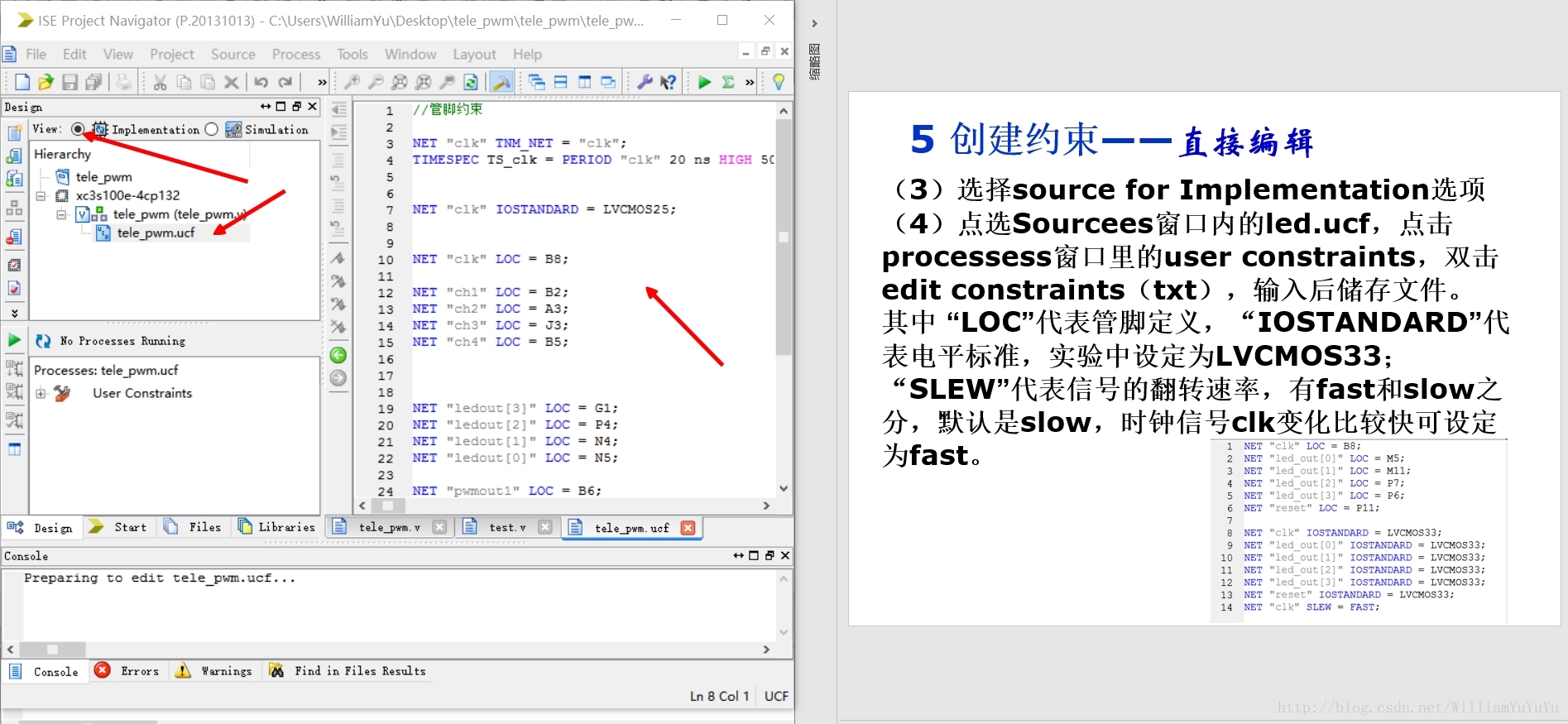Click the Cascade windows icon
Viewport: 1568px width, 724px height.
tap(537, 82)
